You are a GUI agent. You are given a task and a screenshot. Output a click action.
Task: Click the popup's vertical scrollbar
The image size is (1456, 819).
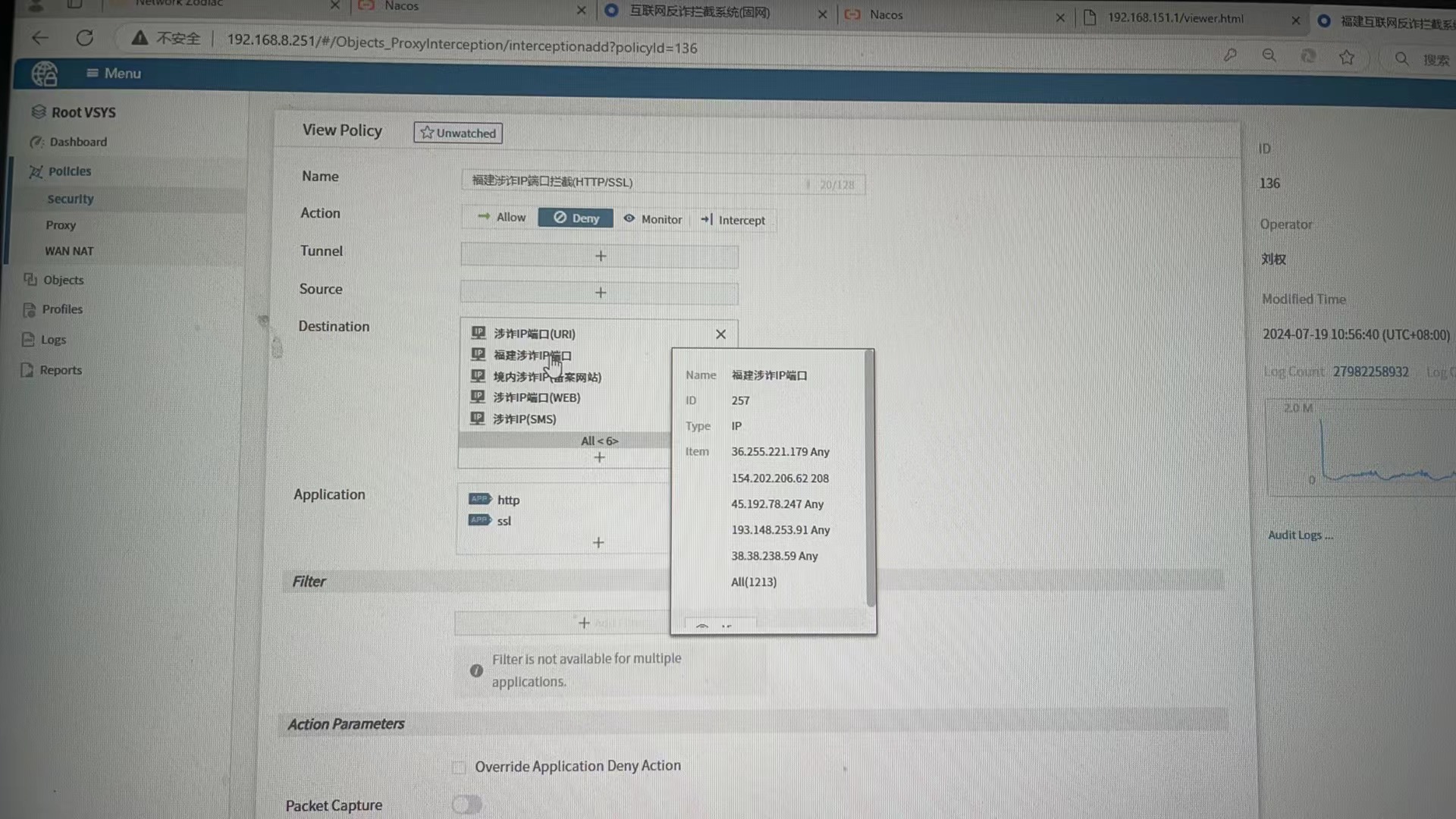click(x=870, y=478)
